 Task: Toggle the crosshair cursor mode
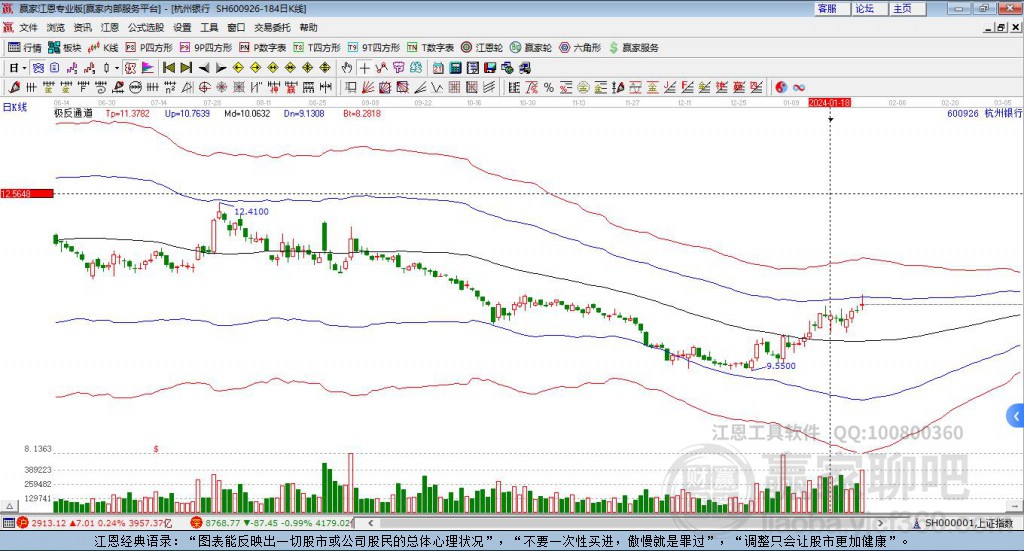(364, 68)
